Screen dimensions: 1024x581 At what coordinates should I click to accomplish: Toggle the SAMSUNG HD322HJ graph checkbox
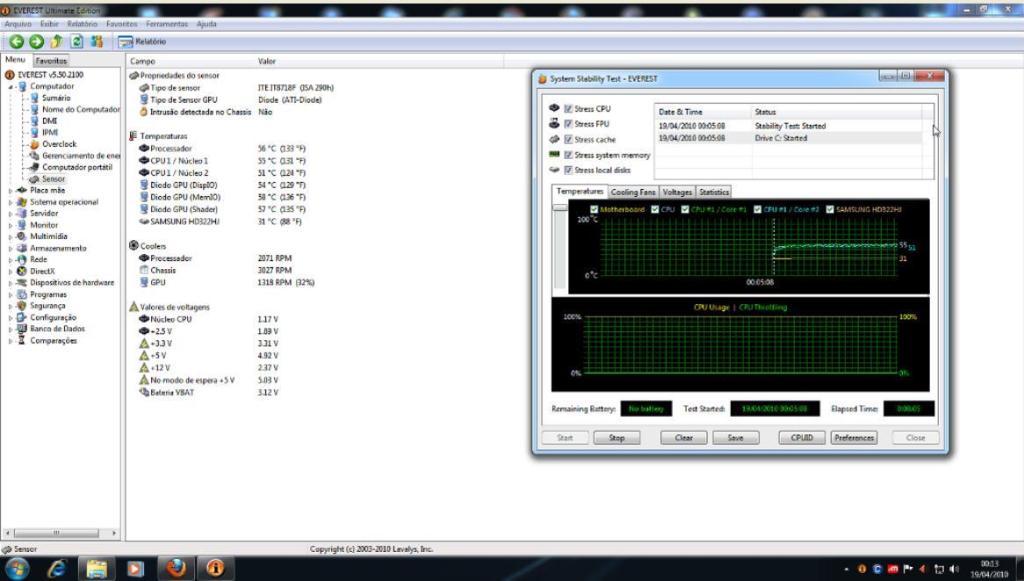(830, 210)
